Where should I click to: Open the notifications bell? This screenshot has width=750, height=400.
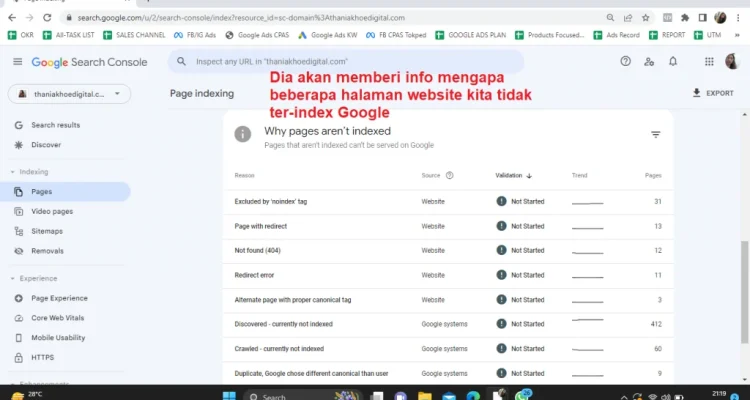click(673, 61)
